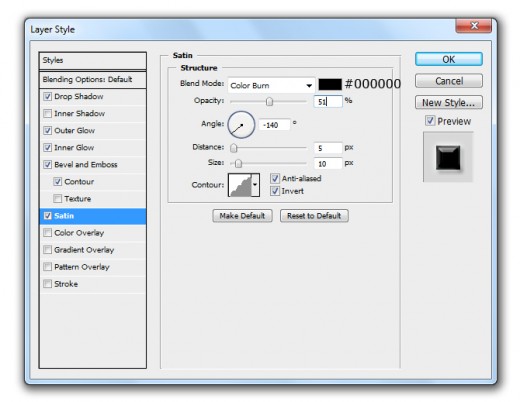Toggle the Outer Glow checkbox
520x402 pixels.
(47, 131)
